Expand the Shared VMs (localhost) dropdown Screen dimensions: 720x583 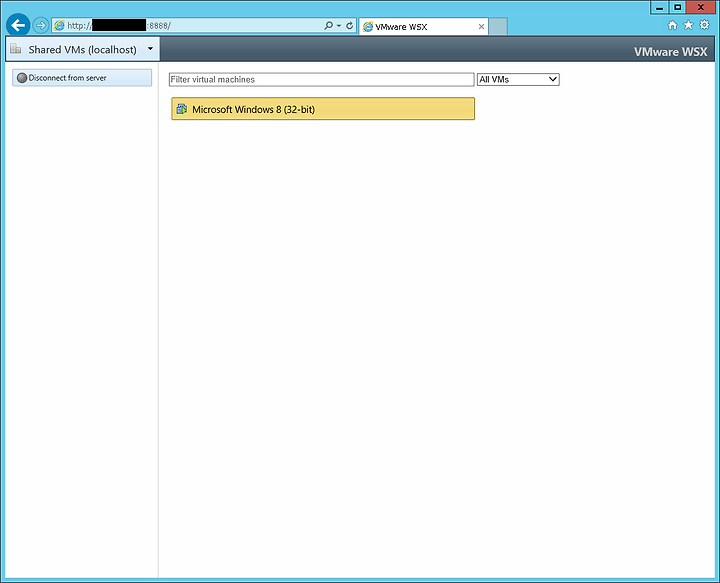point(150,48)
